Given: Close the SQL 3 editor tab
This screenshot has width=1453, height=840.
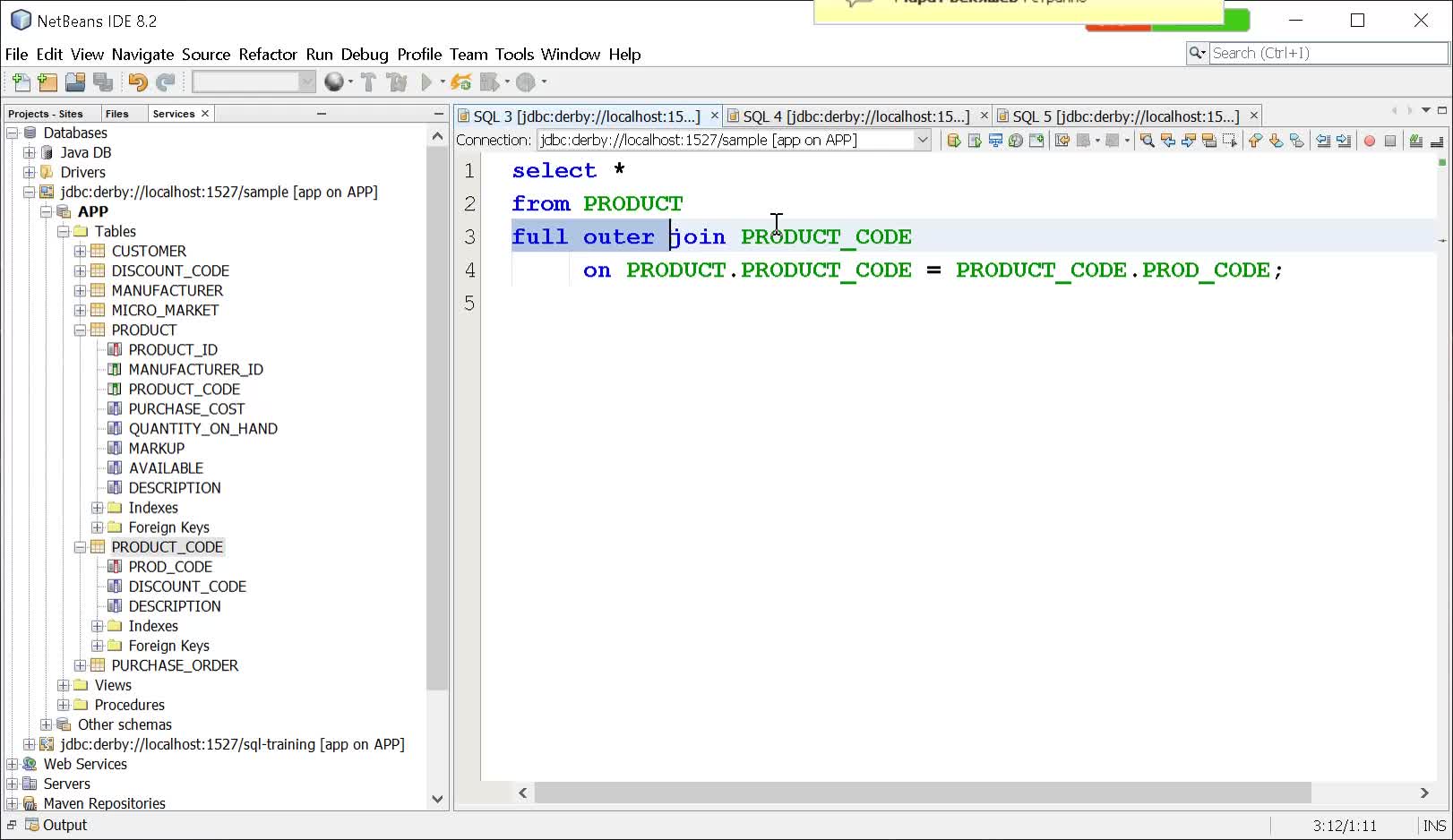Looking at the screenshot, I should pos(714,116).
